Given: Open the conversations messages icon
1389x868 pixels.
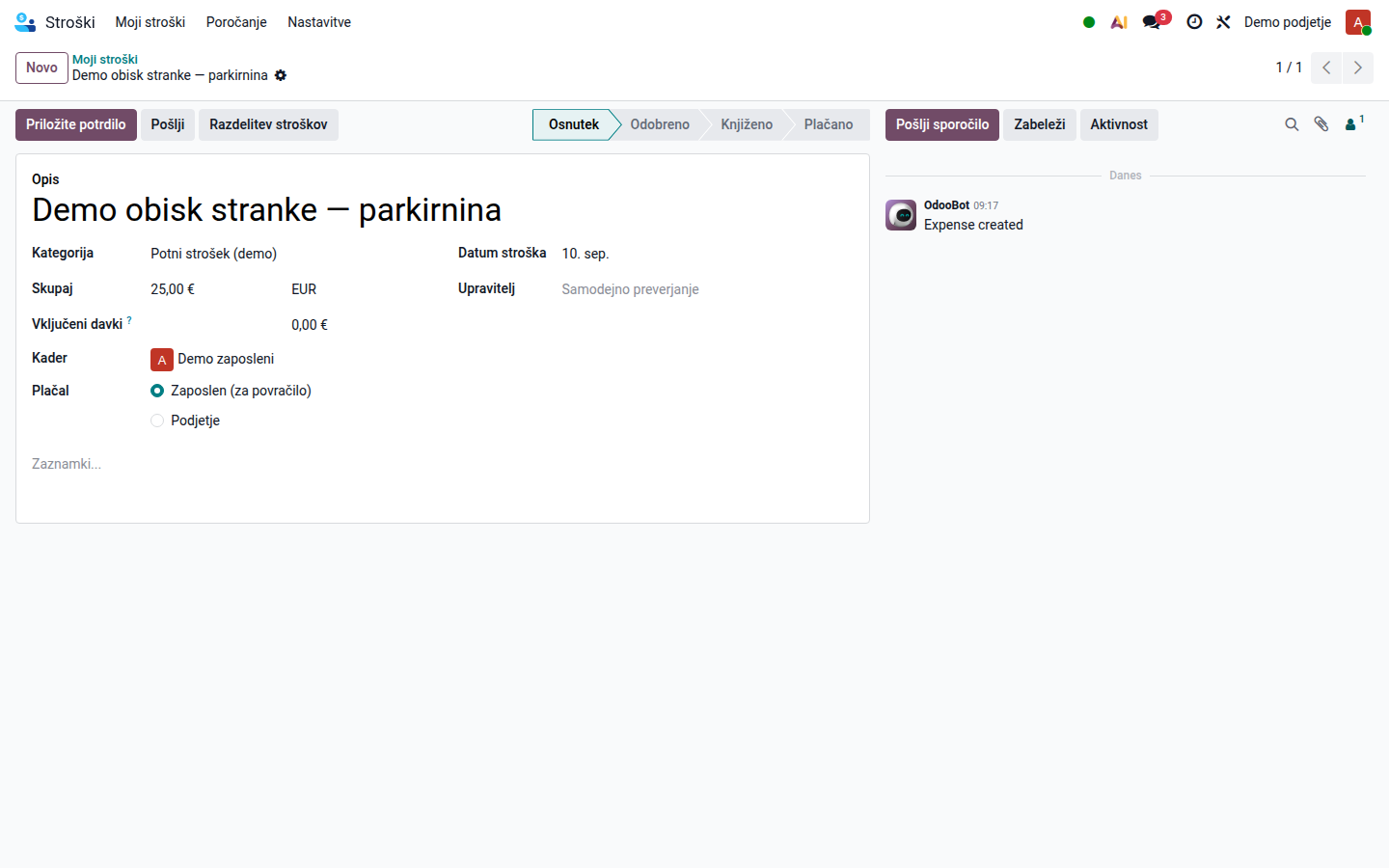Looking at the screenshot, I should (x=1152, y=22).
